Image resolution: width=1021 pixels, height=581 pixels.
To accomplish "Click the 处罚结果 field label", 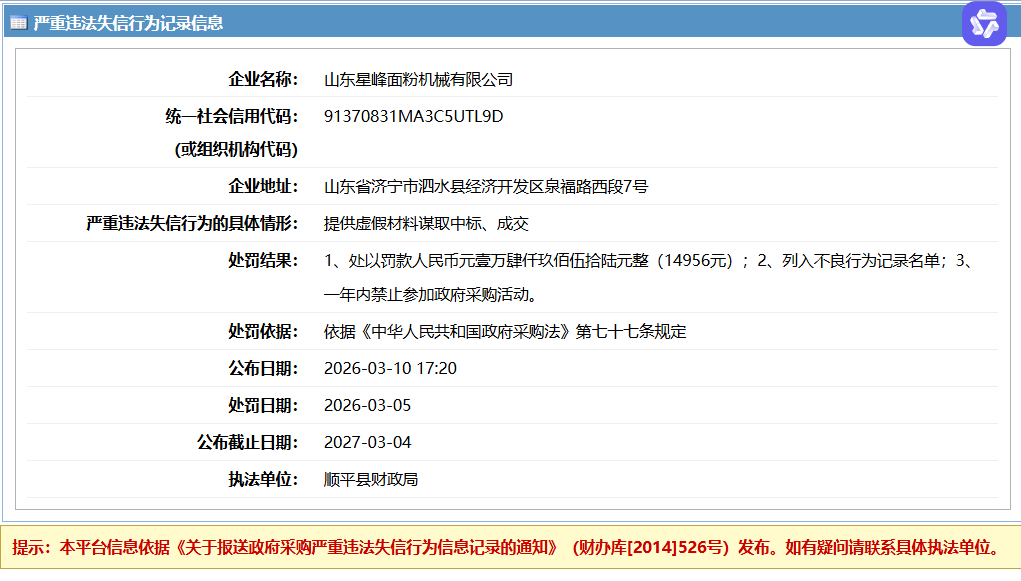I will point(263,260).
